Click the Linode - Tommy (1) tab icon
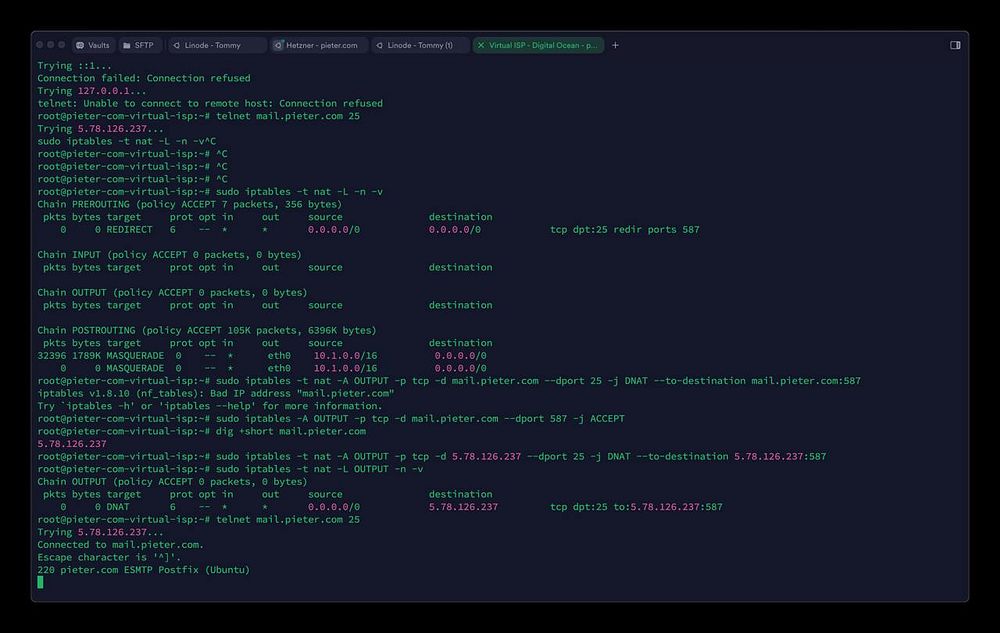The height and width of the screenshot is (633, 1000). pyautogui.click(x=379, y=45)
